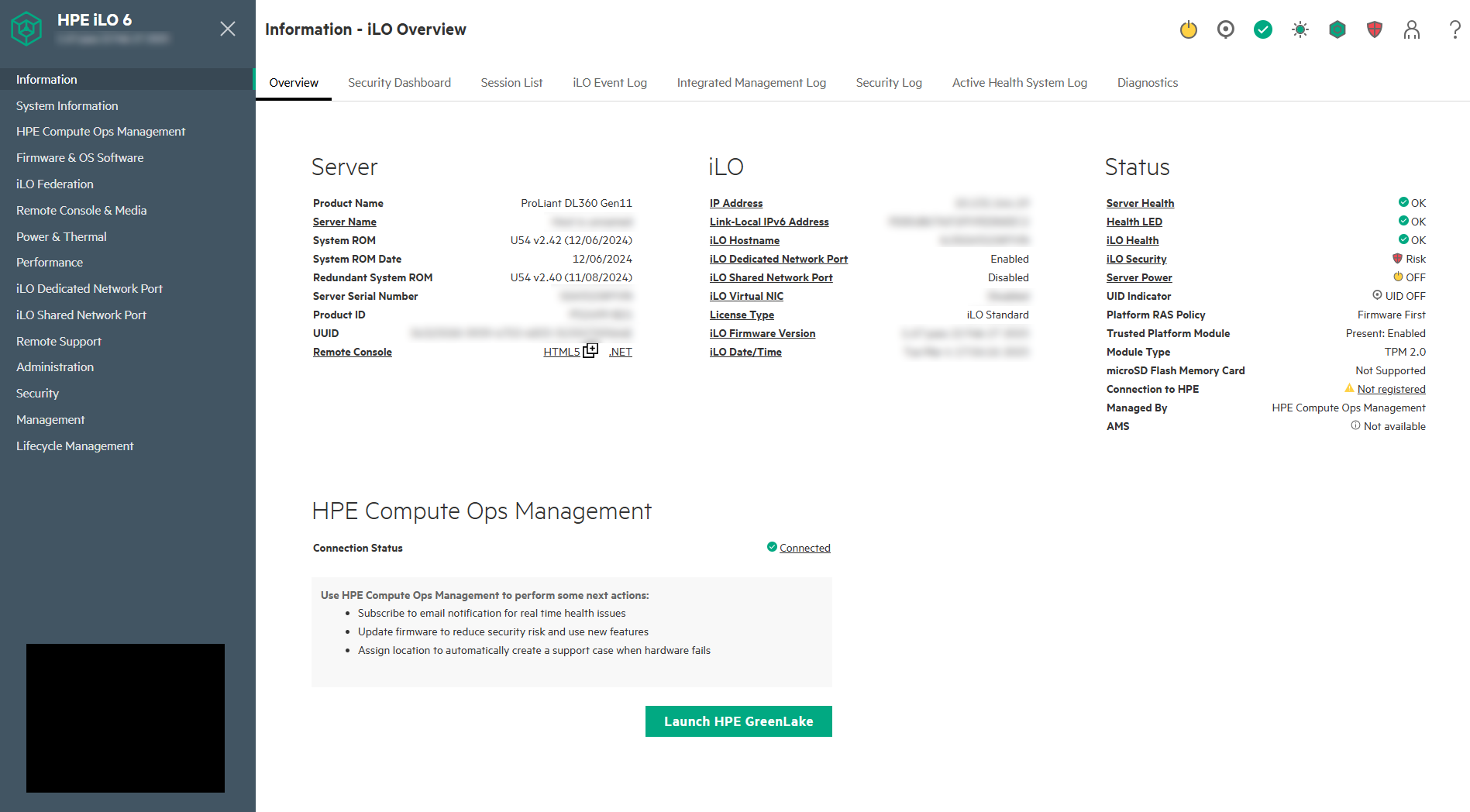Open System Information in the sidebar
The width and height of the screenshot is (1470, 812).
click(67, 105)
